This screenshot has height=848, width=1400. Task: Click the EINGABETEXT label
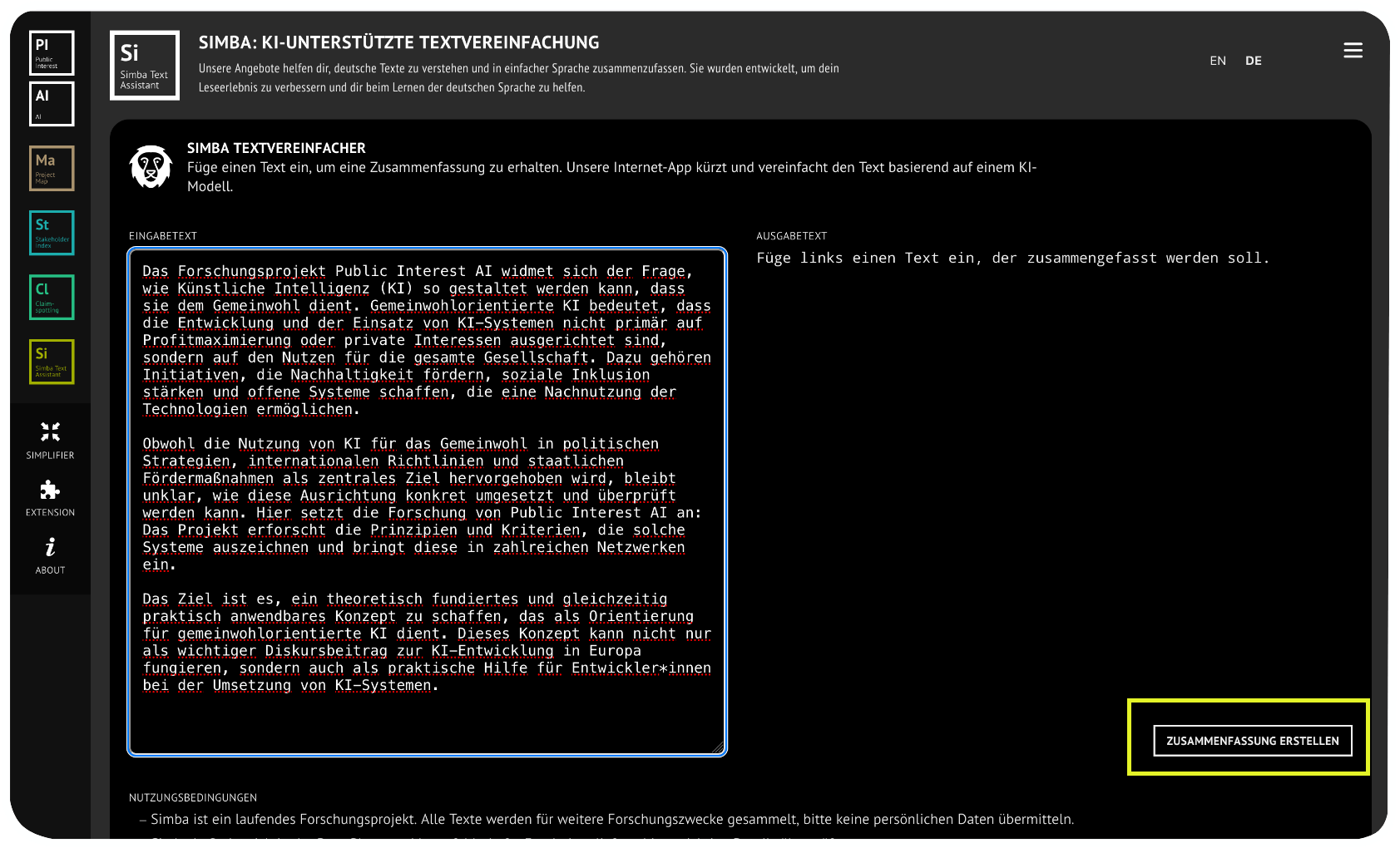coord(163,236)
